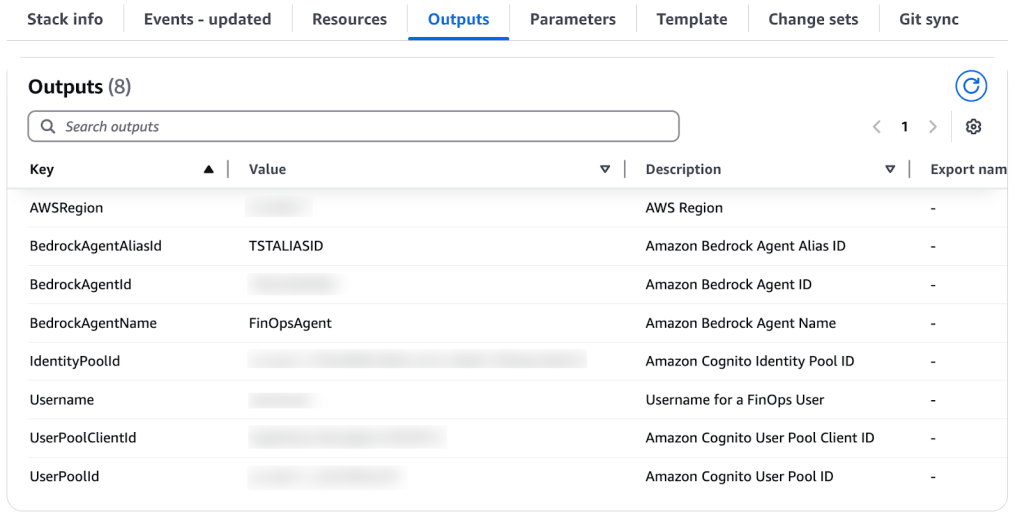This screenshot has height=517, width=1022.
Task: Open the Template tab
Action: click(692, 19)
